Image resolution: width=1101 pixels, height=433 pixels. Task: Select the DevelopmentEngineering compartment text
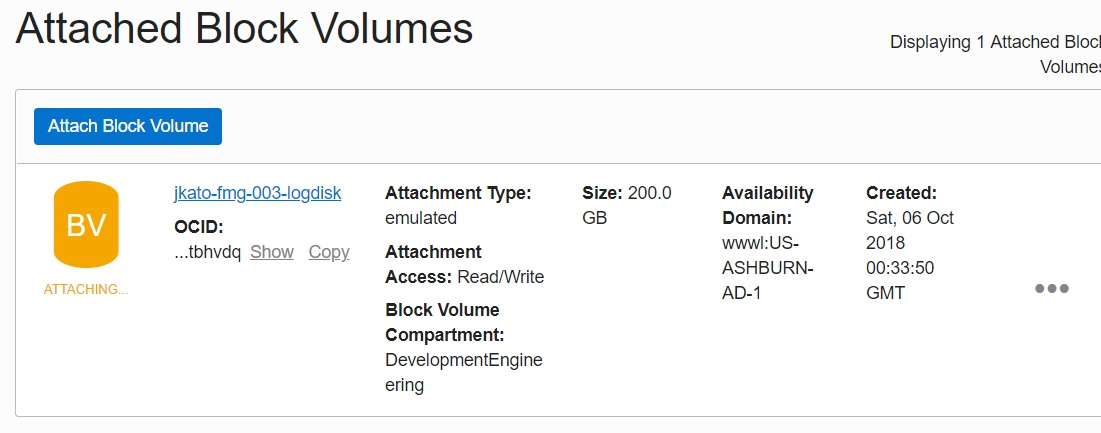pos(463,371)
